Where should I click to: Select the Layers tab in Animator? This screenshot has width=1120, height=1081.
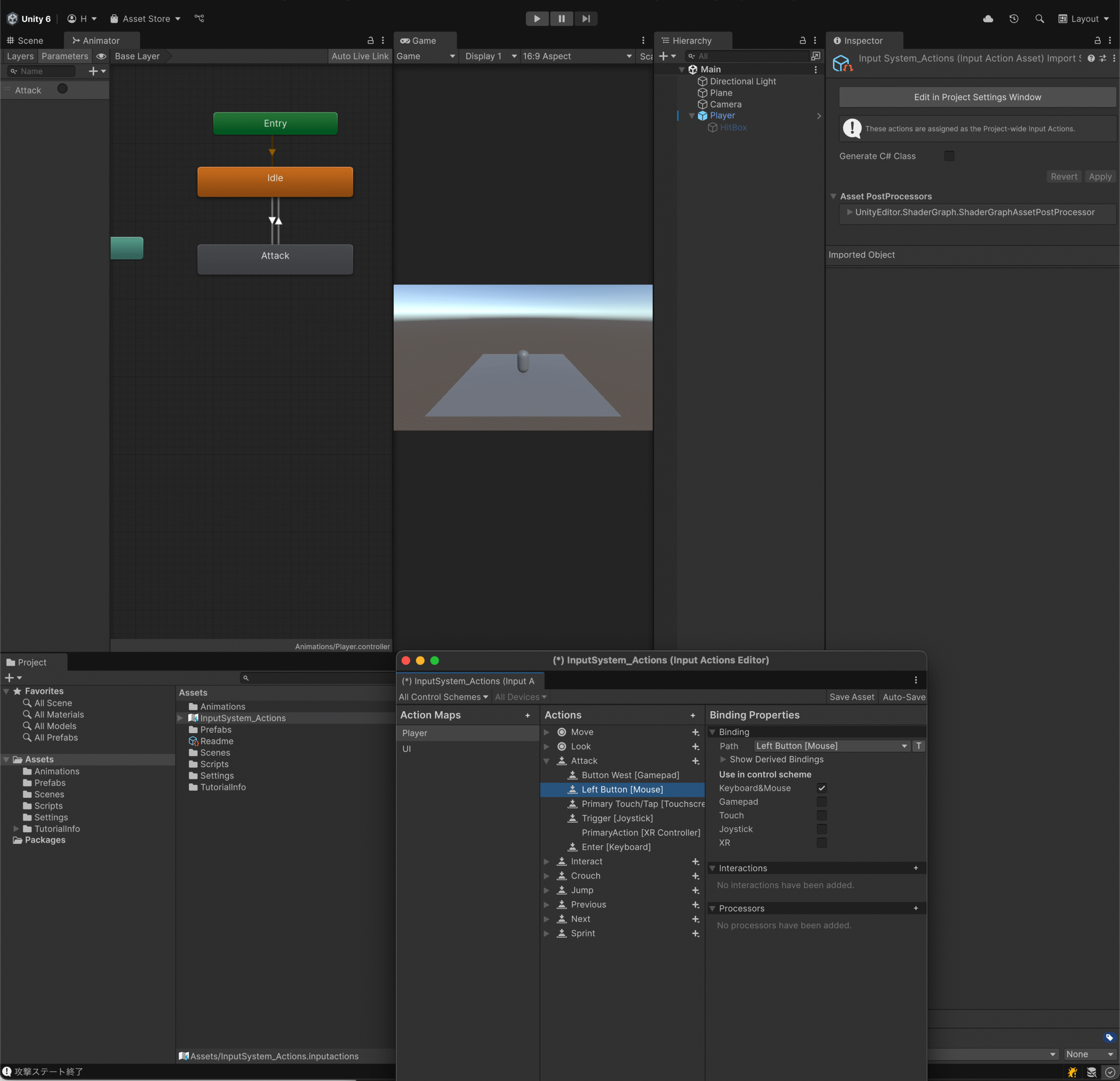20,56
